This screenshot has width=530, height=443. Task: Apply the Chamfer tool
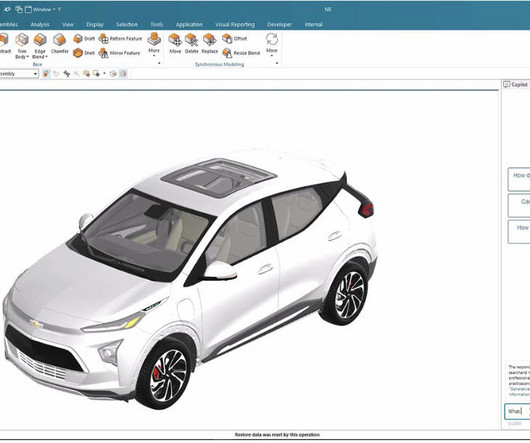pos(59,44)
